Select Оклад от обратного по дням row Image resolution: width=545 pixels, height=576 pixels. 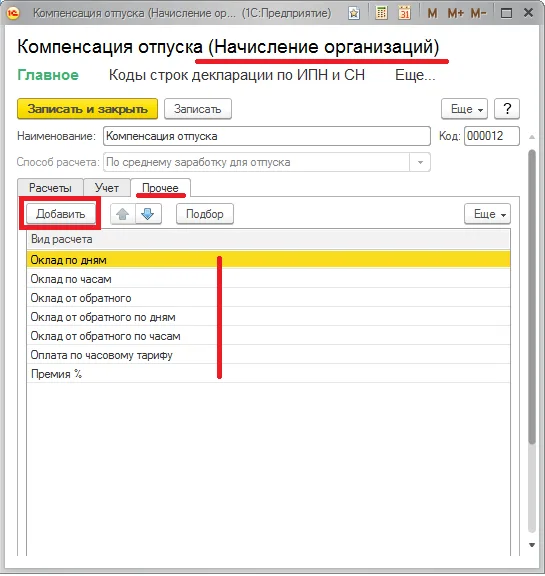point(268,317)
